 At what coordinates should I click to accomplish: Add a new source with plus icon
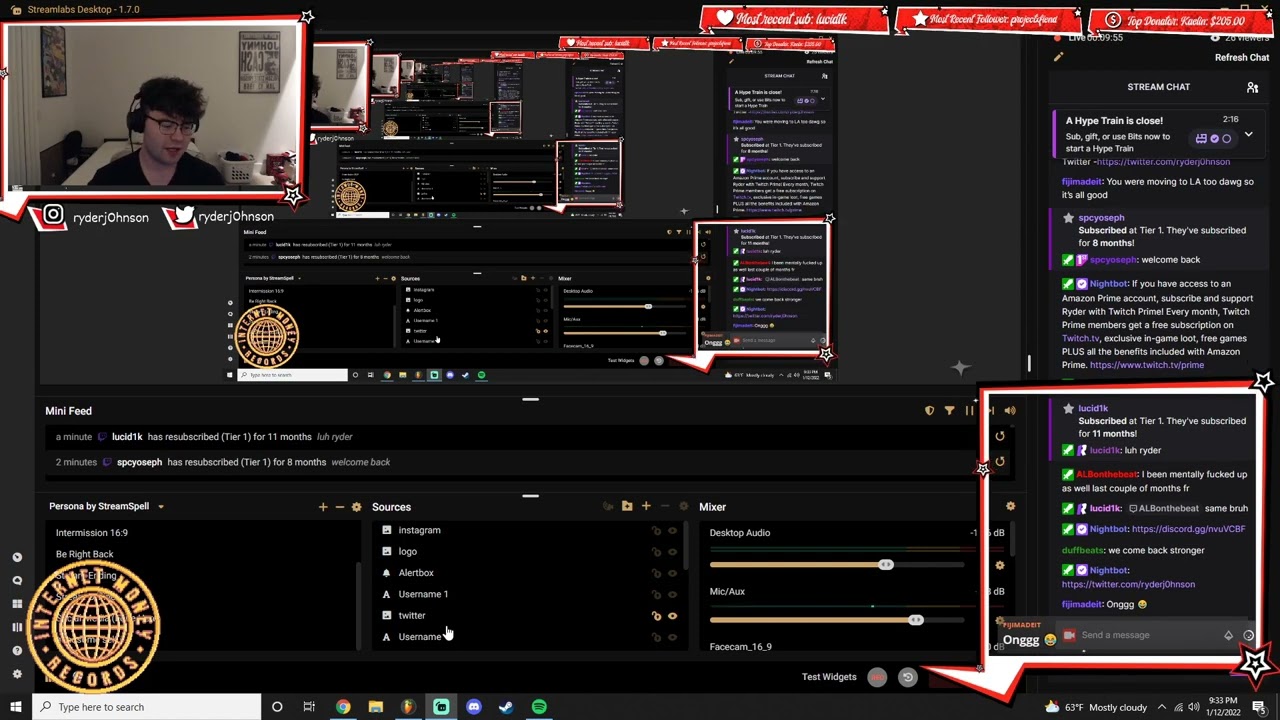click(646, 507)
